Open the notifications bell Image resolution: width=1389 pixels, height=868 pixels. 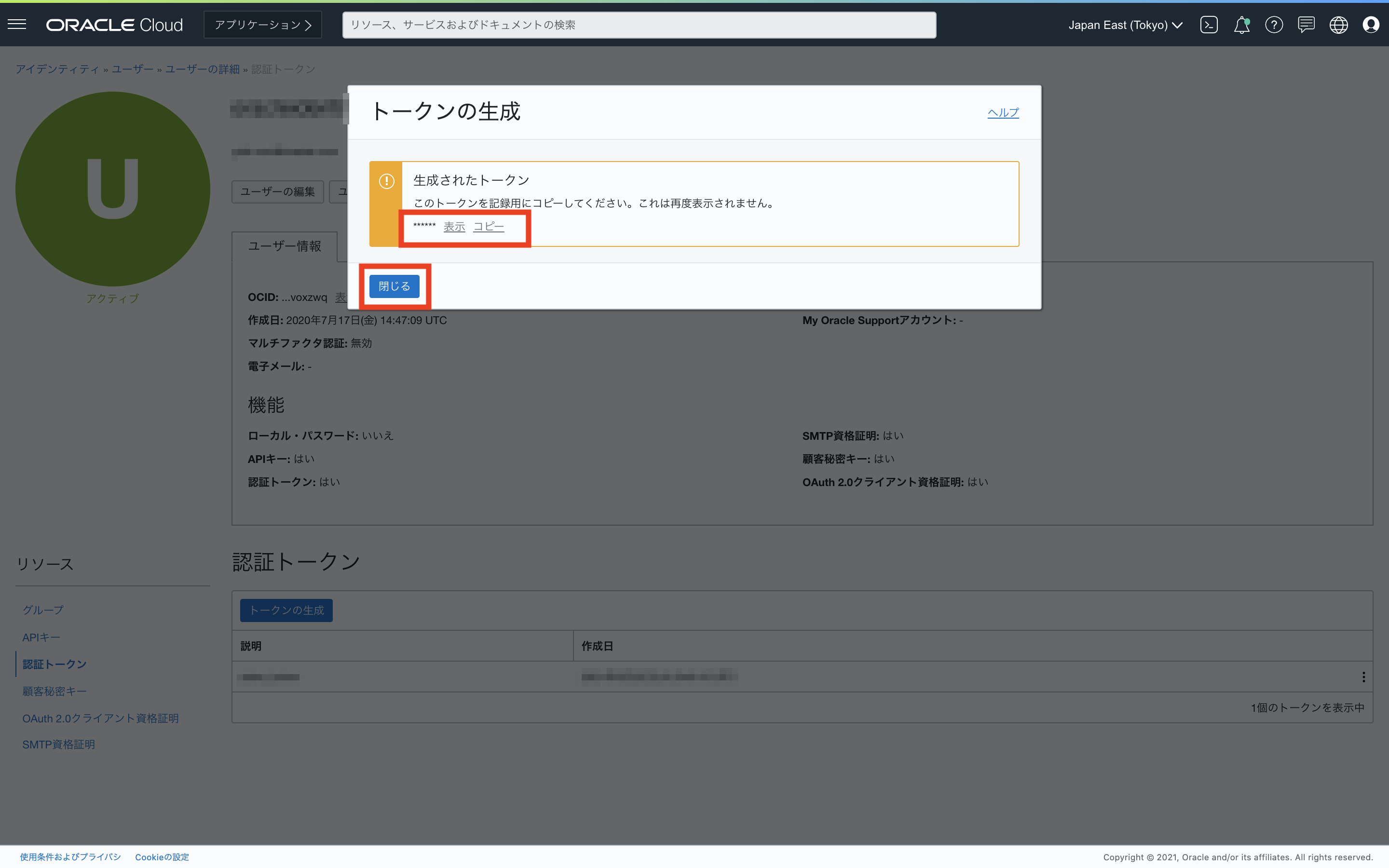pos(1241,25)
